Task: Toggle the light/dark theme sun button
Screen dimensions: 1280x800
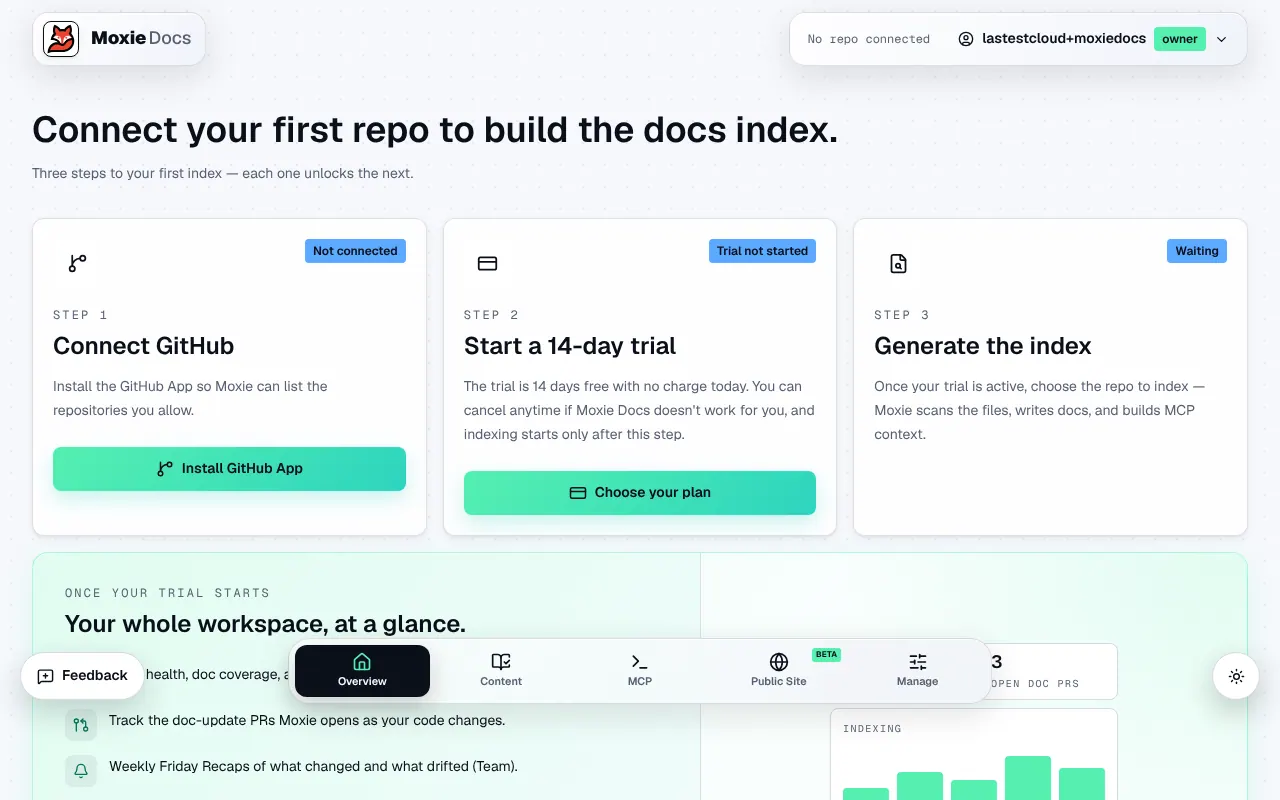Action: pyautogui.click(x=1236, y=676)
